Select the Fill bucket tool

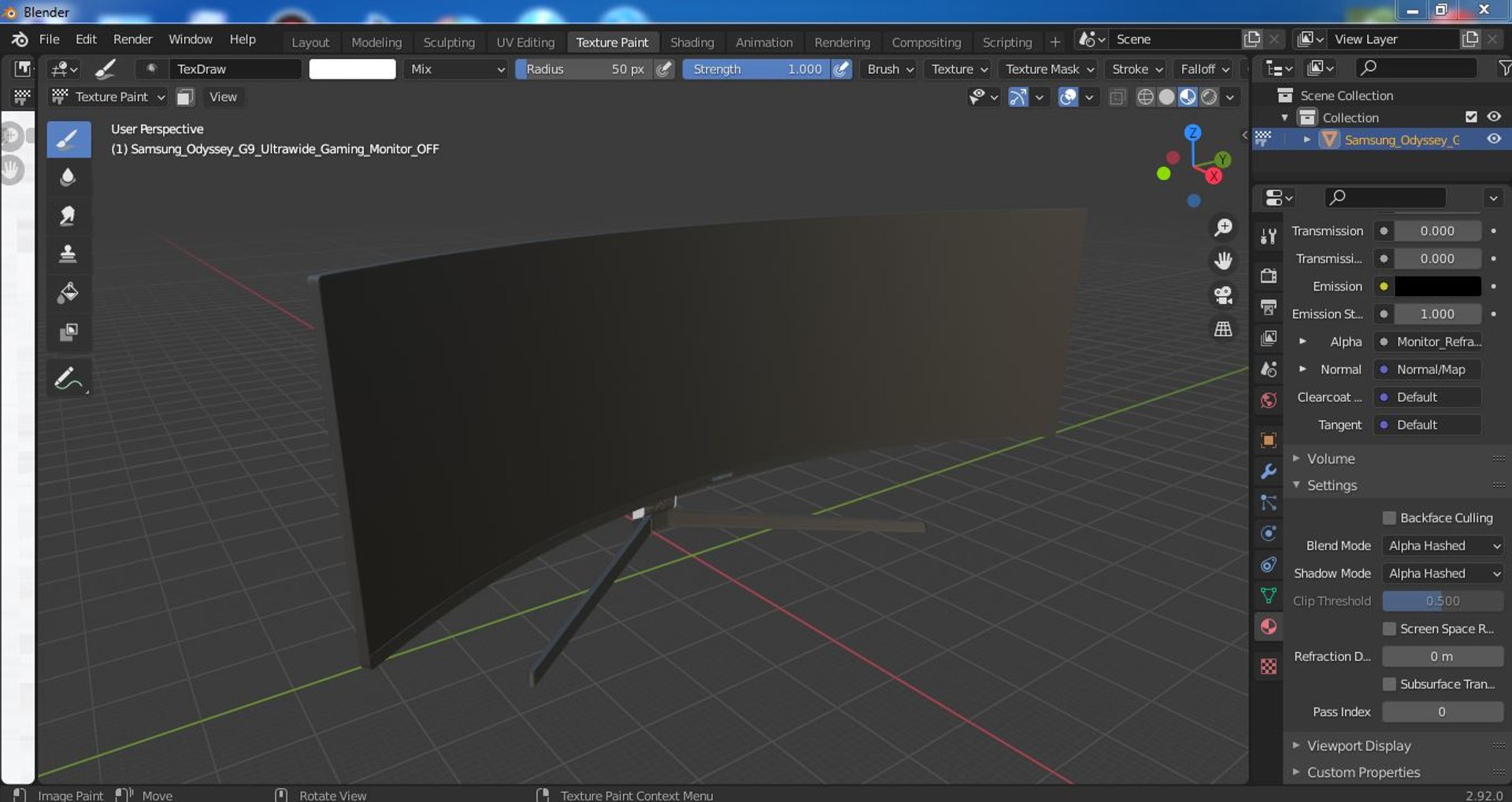(x=69, y=293)
